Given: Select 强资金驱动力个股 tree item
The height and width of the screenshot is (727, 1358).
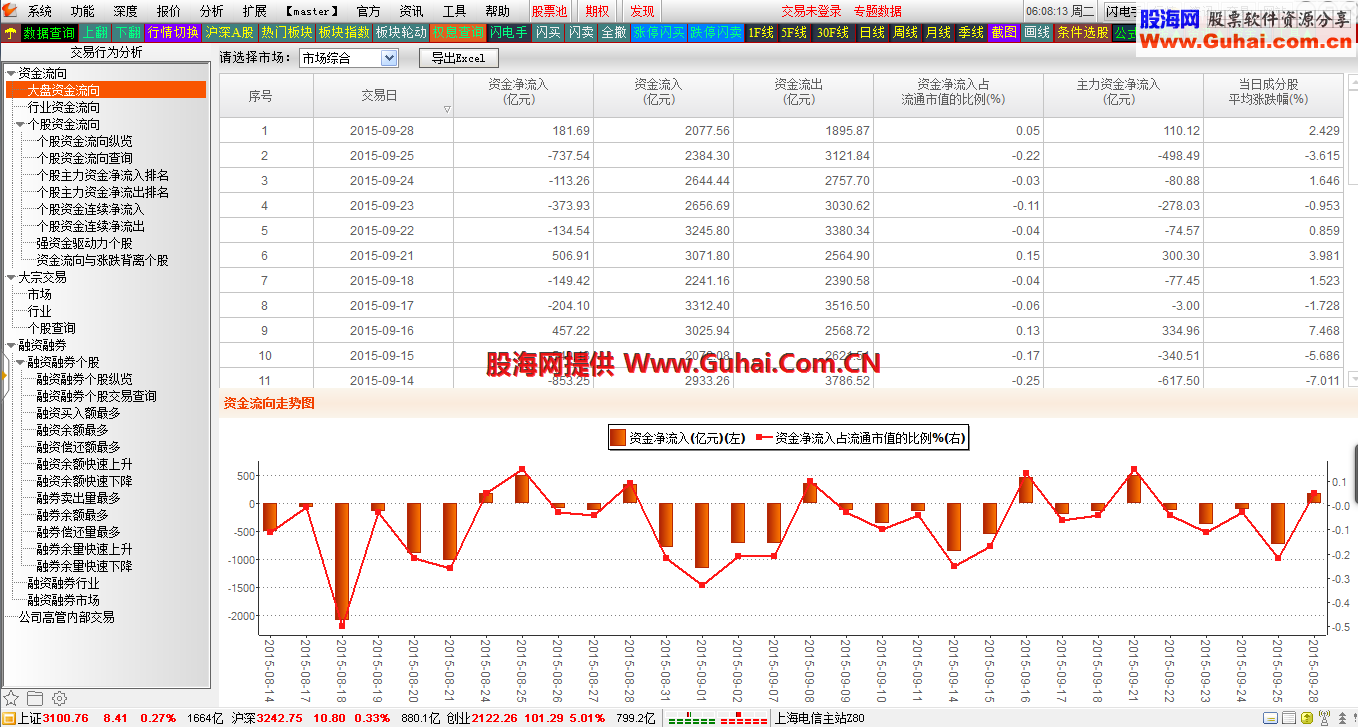Looking at the screenshot, I should click(x=84, y=244).
